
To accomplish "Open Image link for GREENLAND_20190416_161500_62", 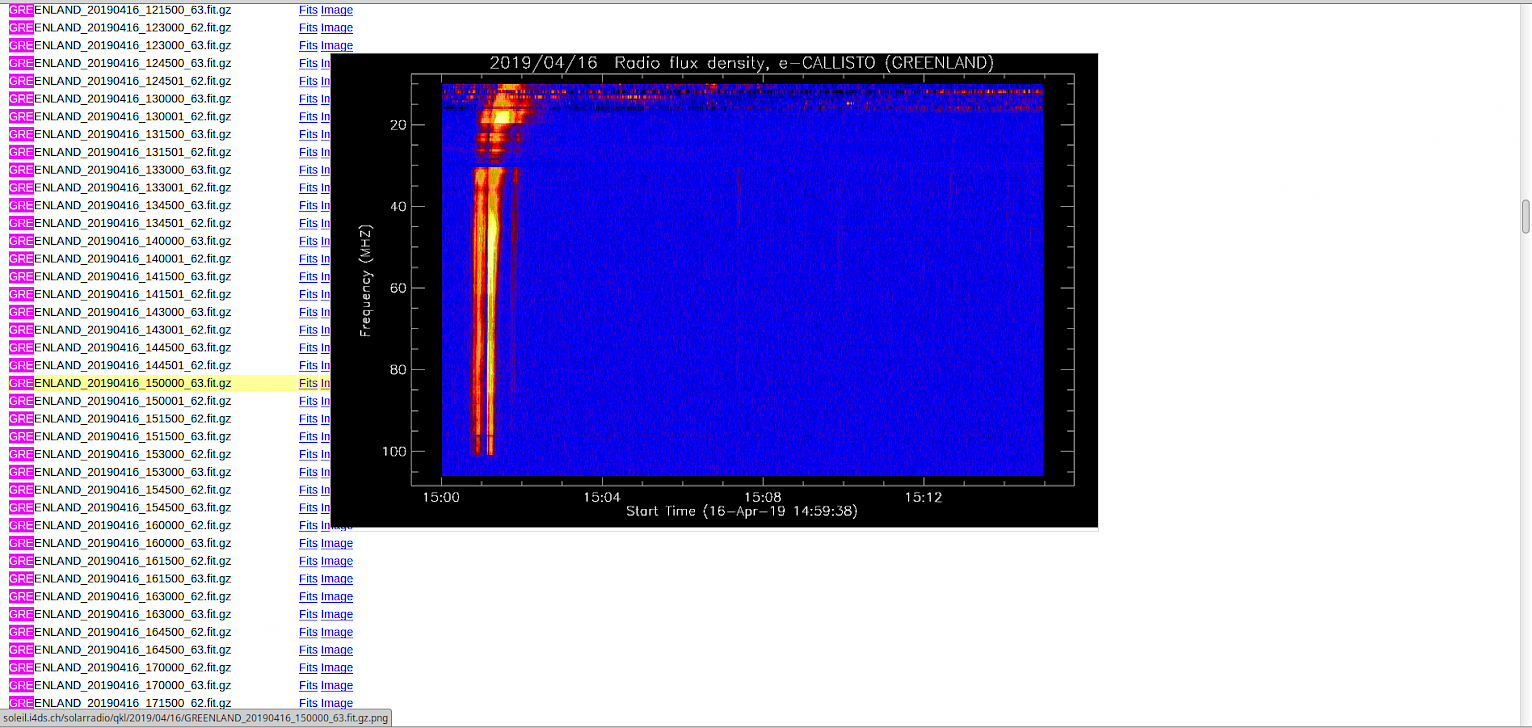I will (x=336, y=561).
